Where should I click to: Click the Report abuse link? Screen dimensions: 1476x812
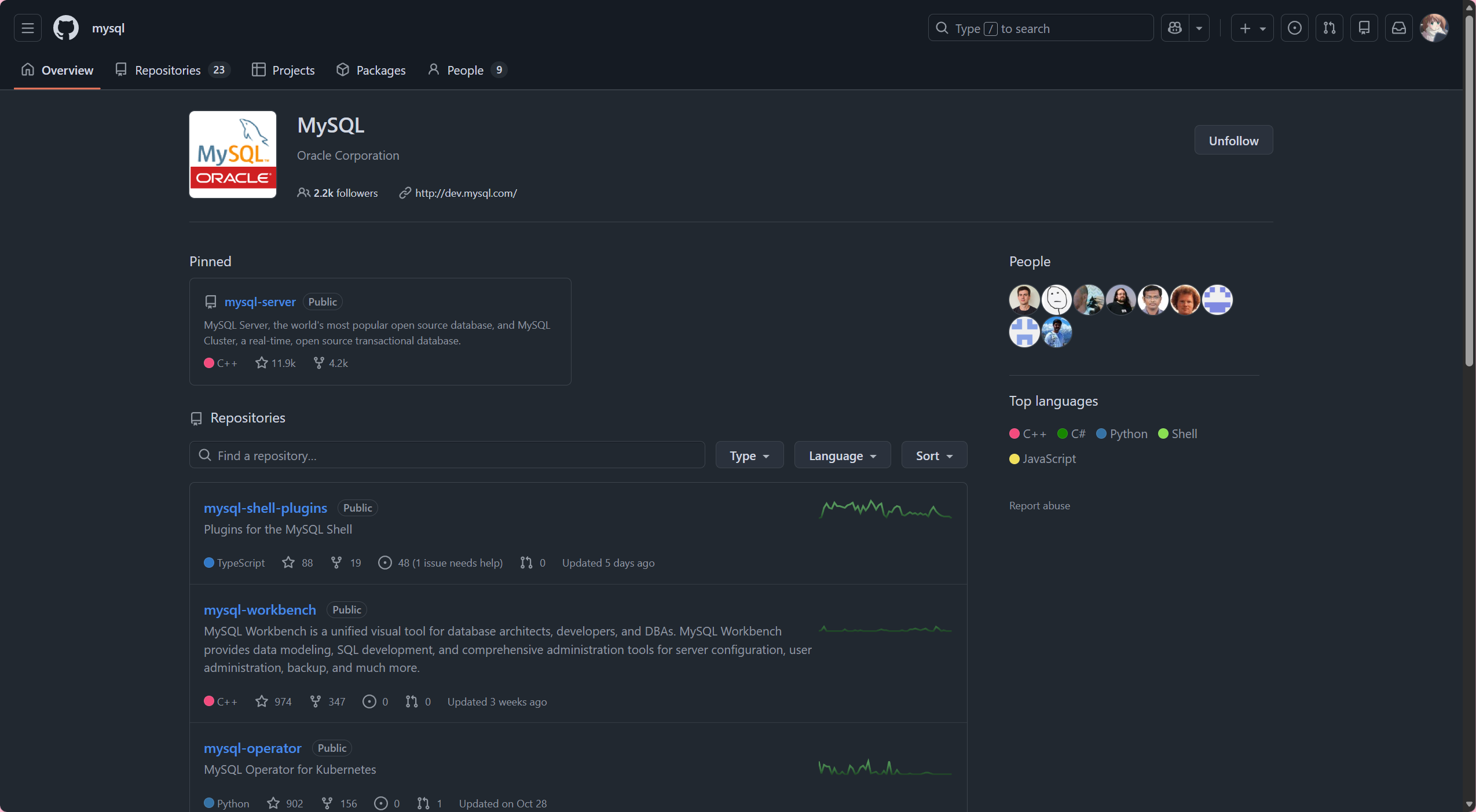point(1039,505)
